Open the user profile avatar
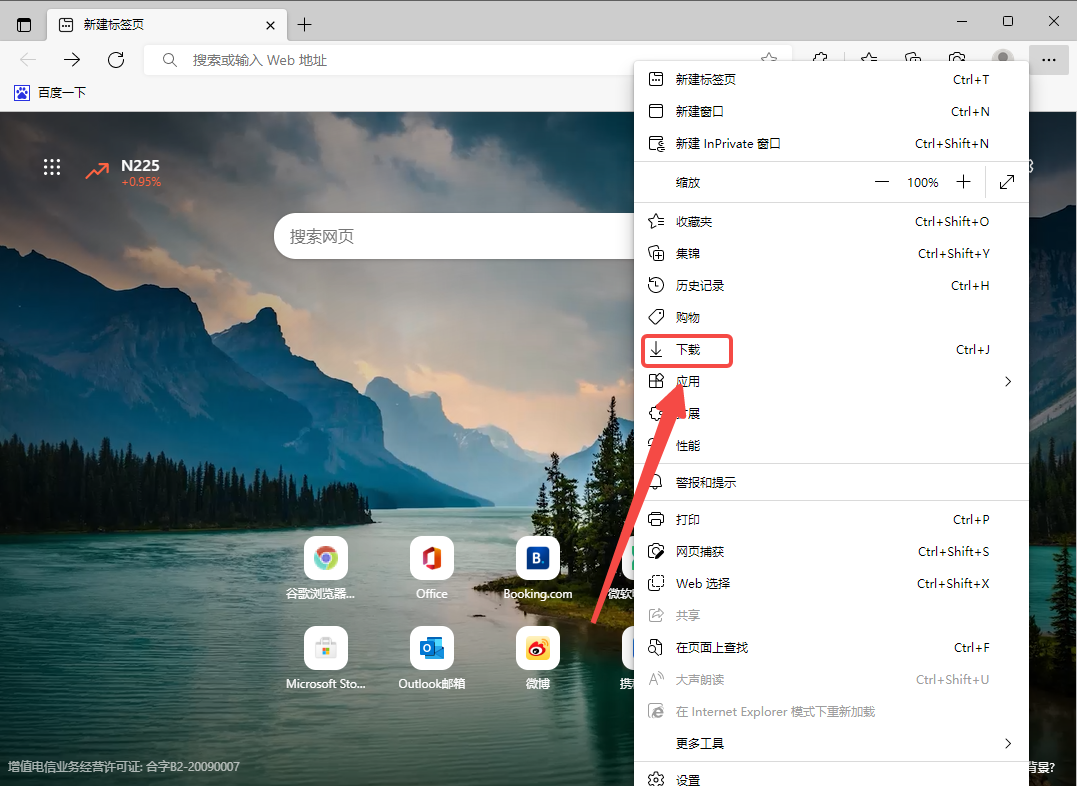The image size is (1077, 786). [x=1003, y=58]
